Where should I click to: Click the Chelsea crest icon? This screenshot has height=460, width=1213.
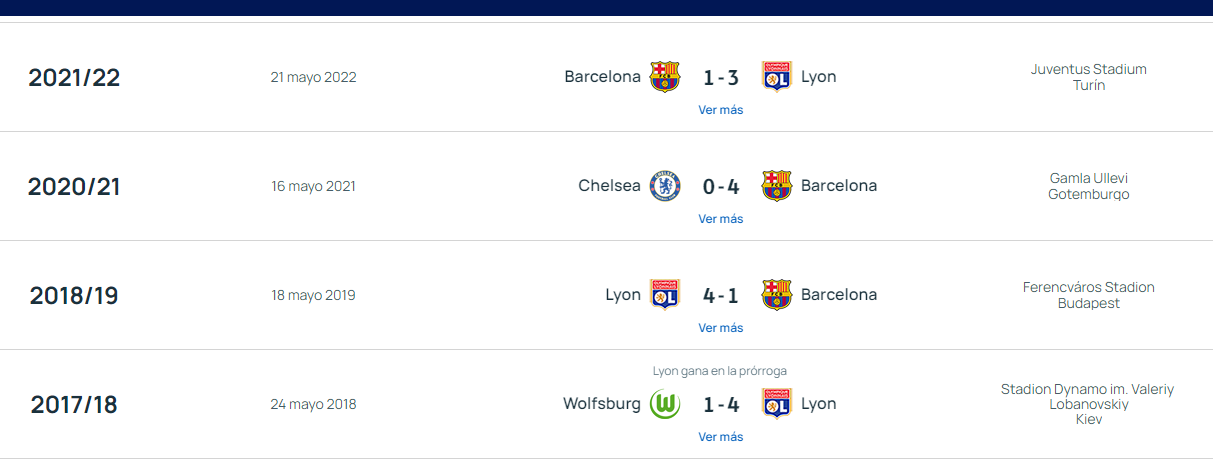click(x=665, y=186)
